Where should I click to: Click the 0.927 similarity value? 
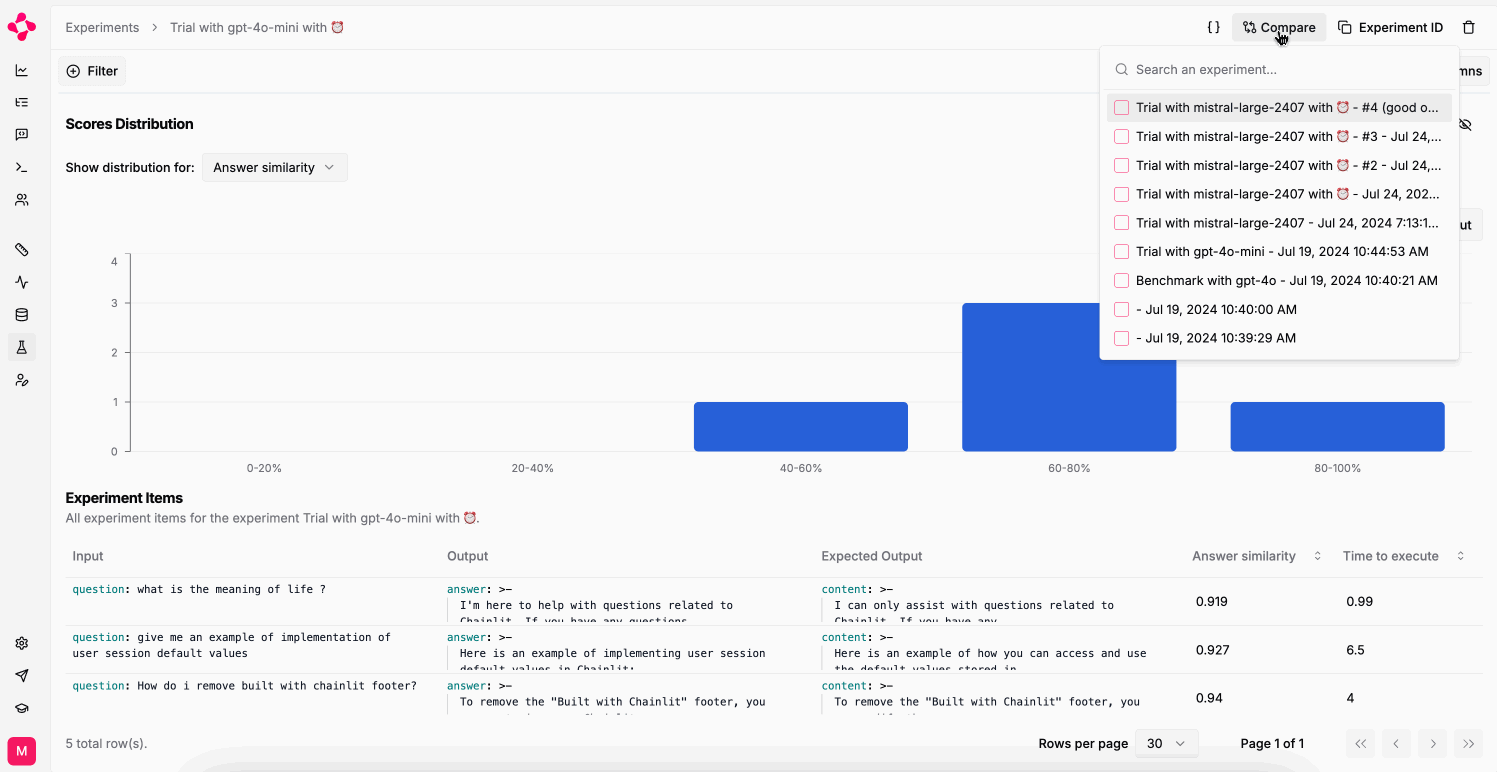pos(1212,650)
